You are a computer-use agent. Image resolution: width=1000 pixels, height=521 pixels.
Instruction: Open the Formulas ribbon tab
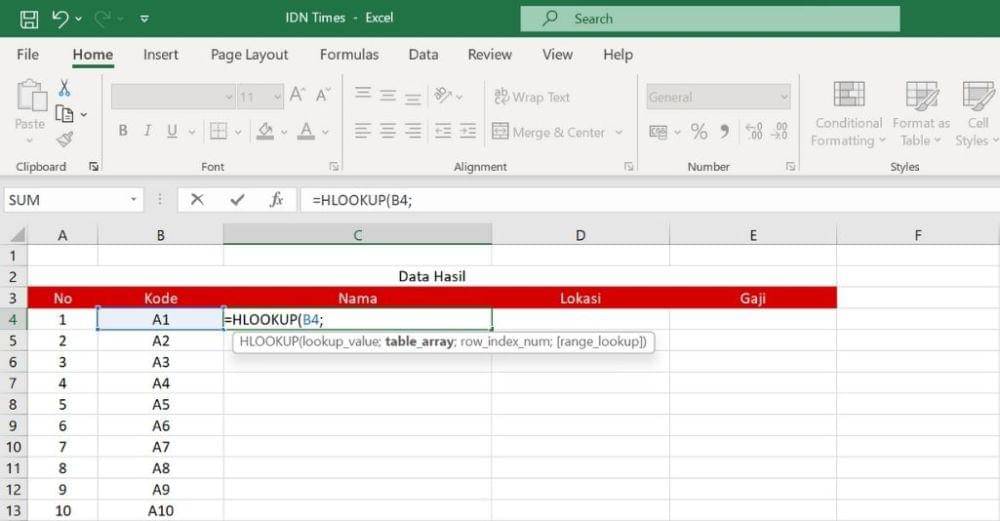pyautogui.click(x=349, y=55)
